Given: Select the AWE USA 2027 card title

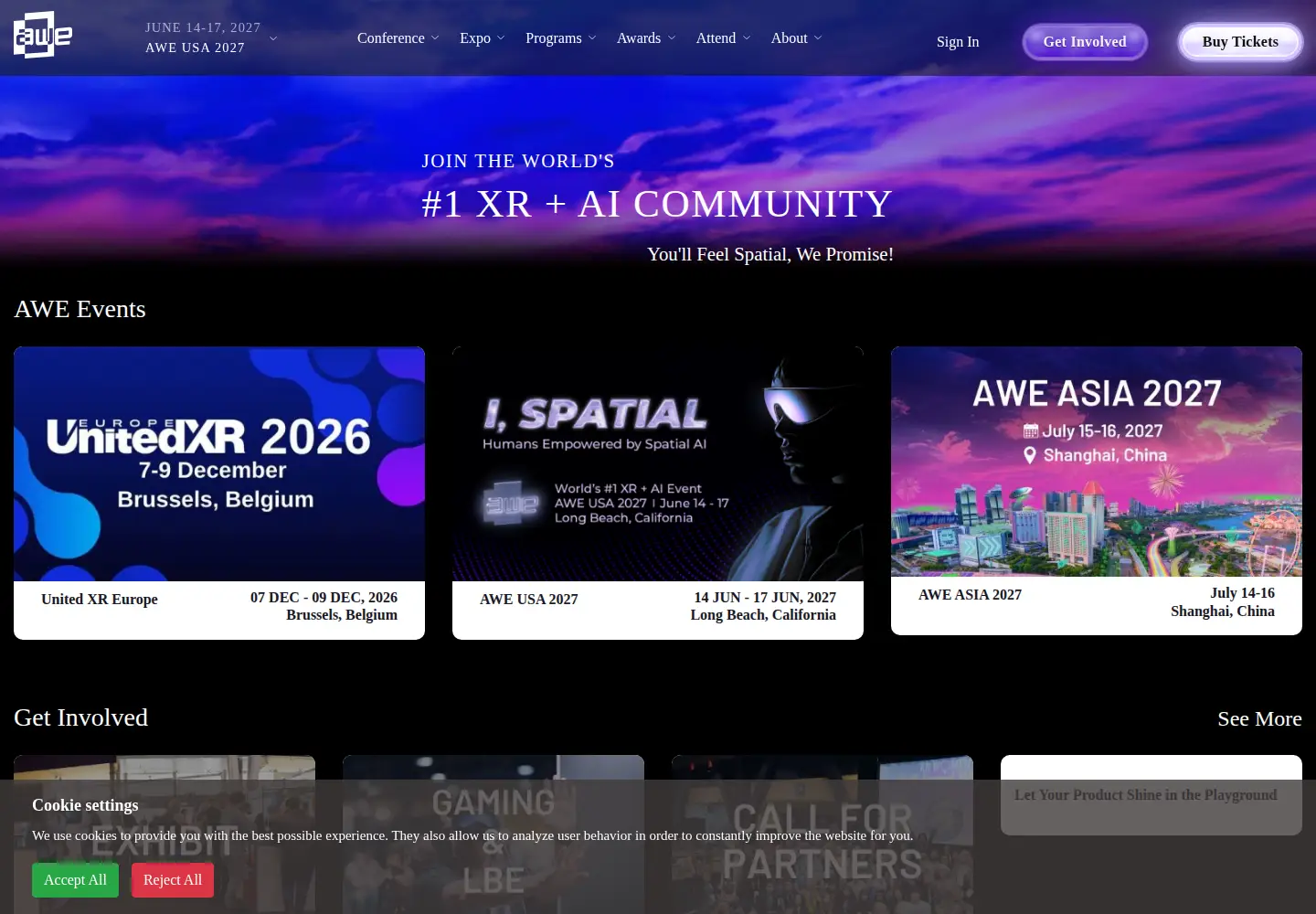Looking at the screenshot, I should coord(529,600).
